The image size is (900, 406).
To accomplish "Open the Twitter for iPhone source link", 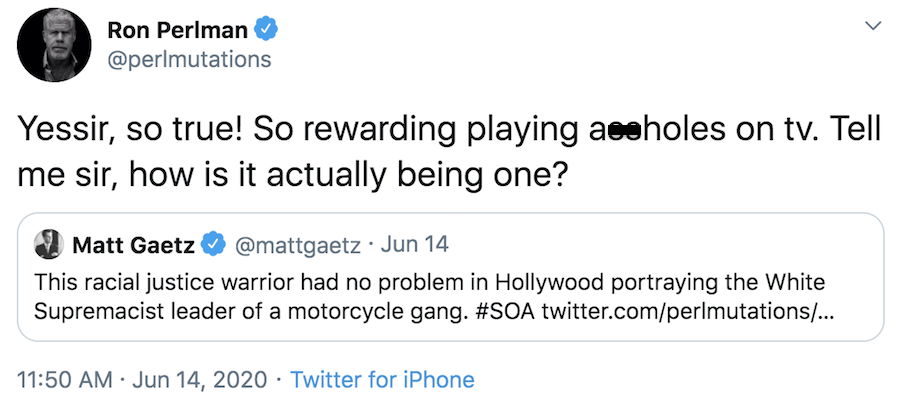I will pos(382,380).
